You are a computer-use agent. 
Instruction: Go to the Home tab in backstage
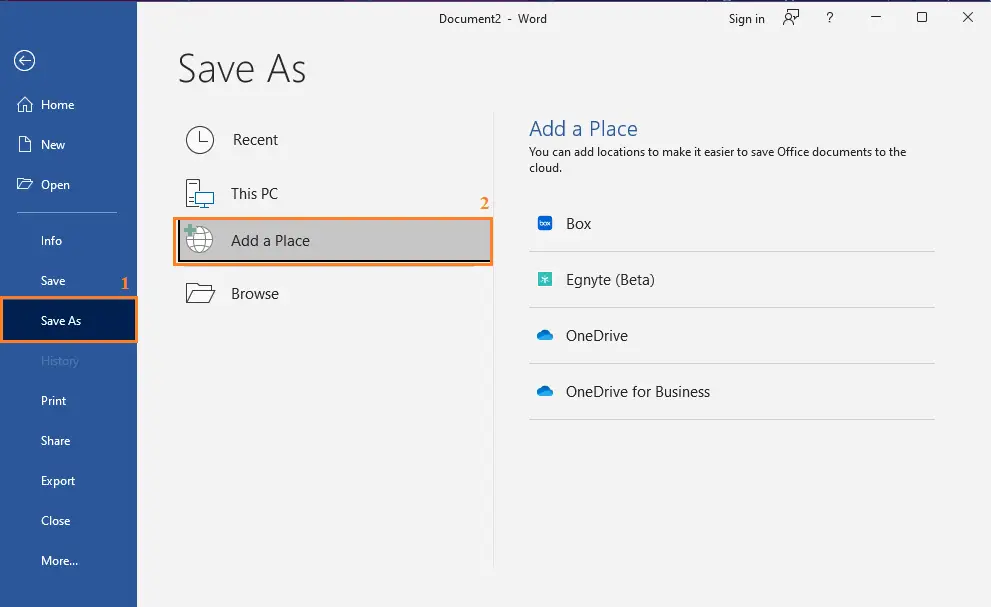[68, 104]
